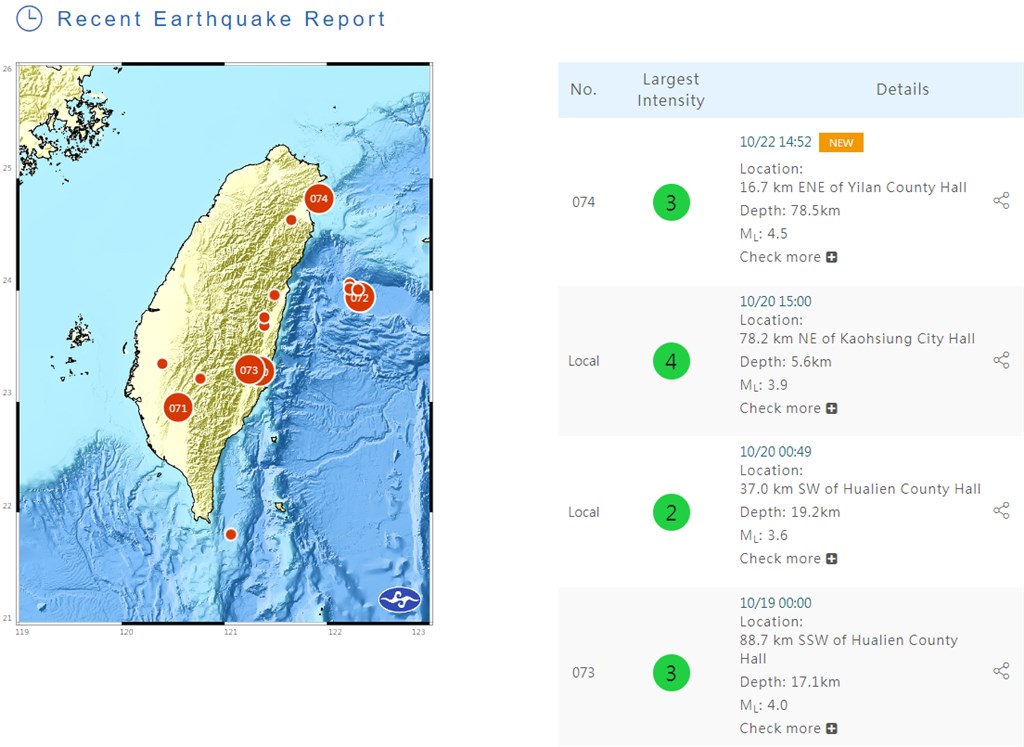Click the intensity 2 badge for the Hualien quake
Screen dimensions: 1024x747
pyautogui.click(x=671, y=512)
